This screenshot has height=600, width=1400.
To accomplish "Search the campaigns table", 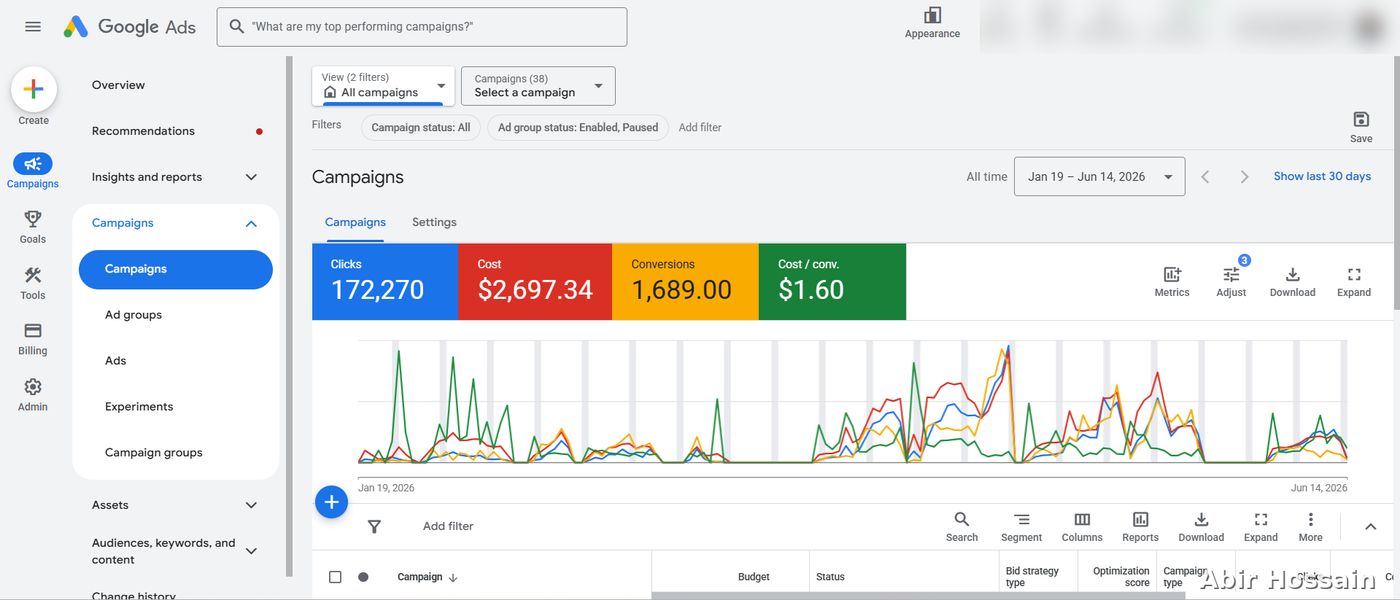I will click(962, 527).
